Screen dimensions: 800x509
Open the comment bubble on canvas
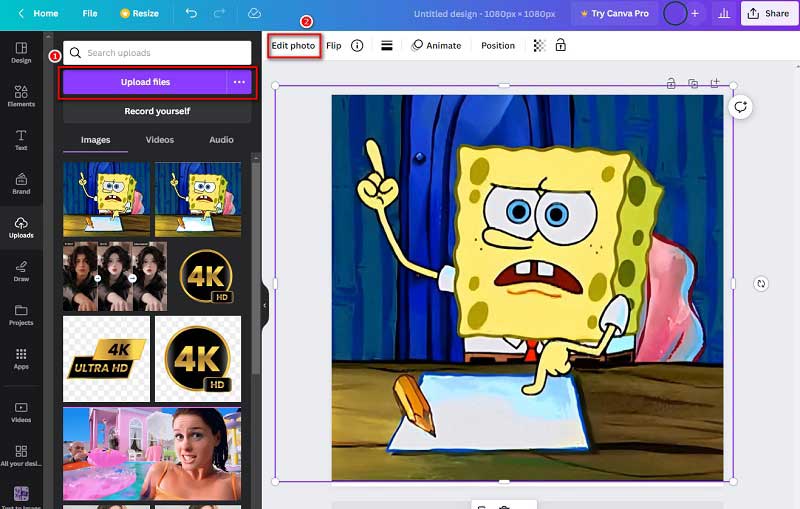point(740,107)
